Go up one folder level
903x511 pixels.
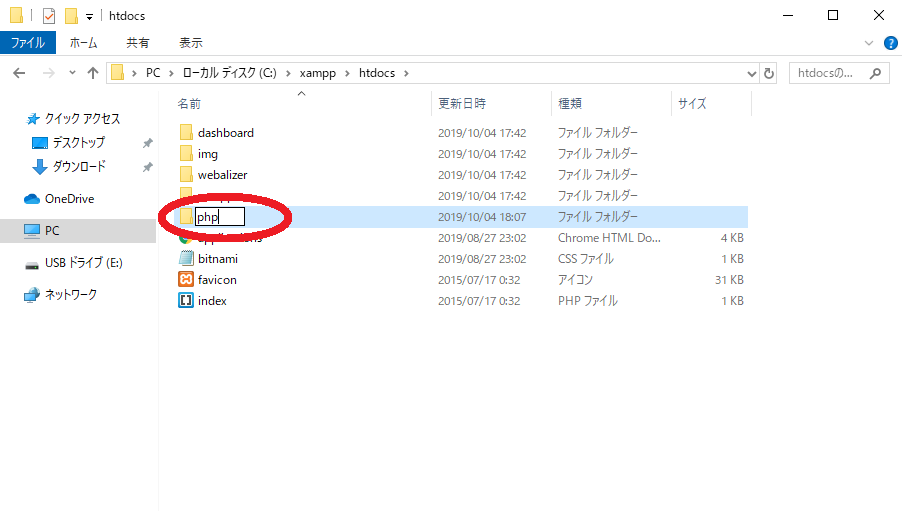(x=93, y=73)
